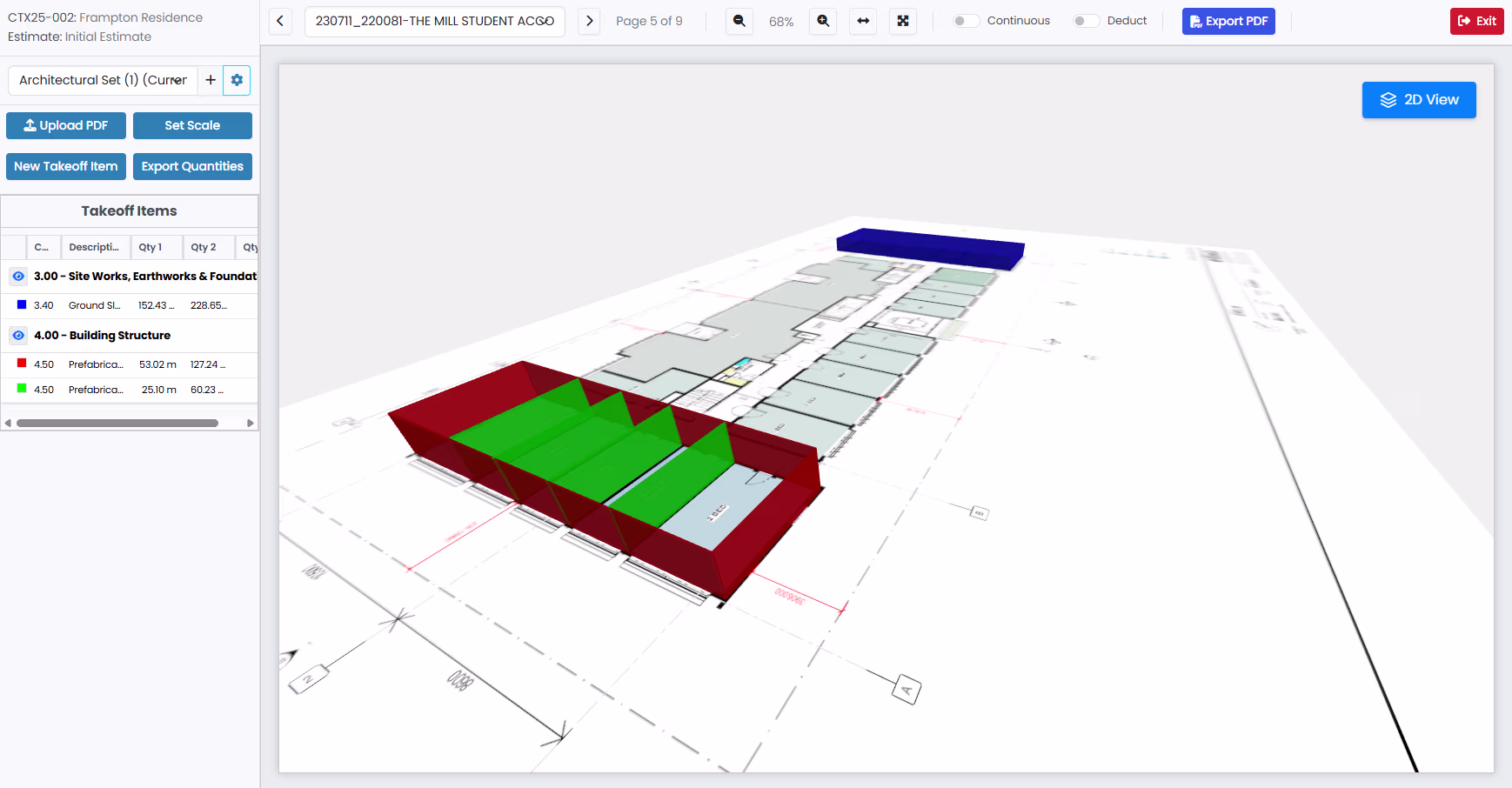
Task: Select the 3.40 Ground Slab row
Action: pyautogui.click(x=130, y=305)
